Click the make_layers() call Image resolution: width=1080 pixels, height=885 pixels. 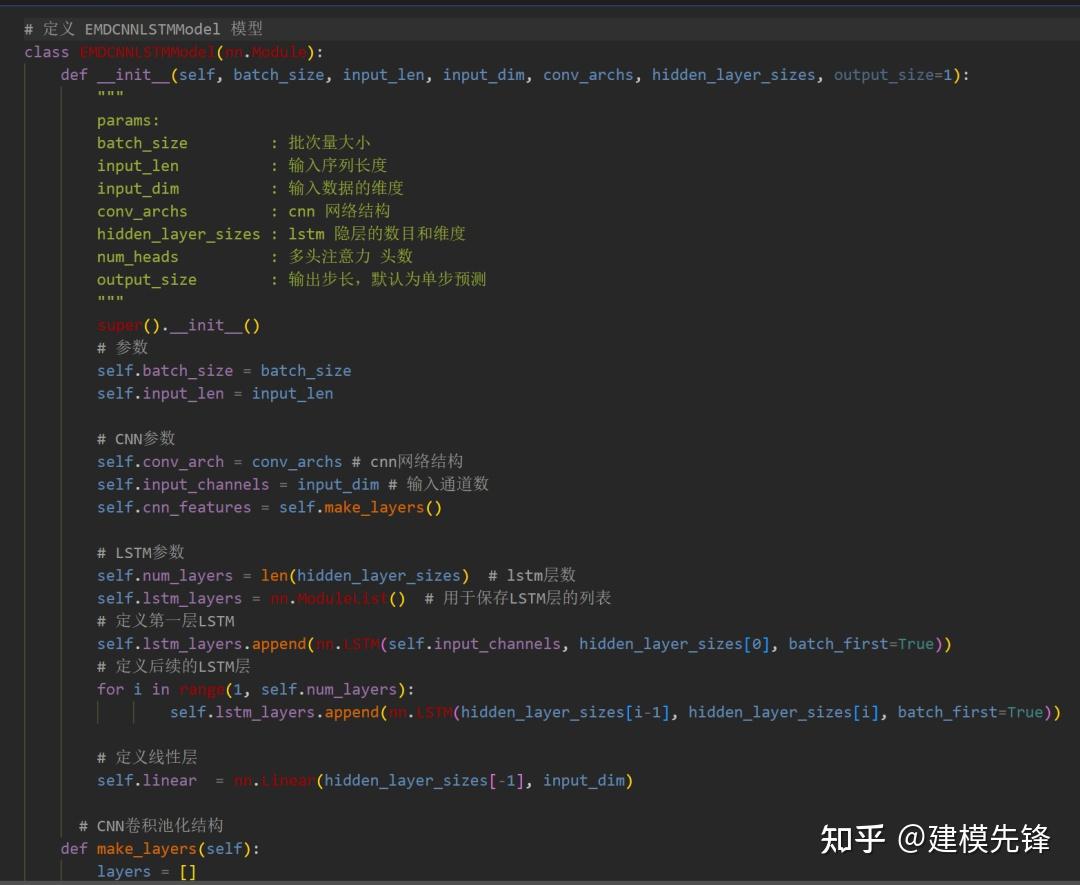pos(382,508)
